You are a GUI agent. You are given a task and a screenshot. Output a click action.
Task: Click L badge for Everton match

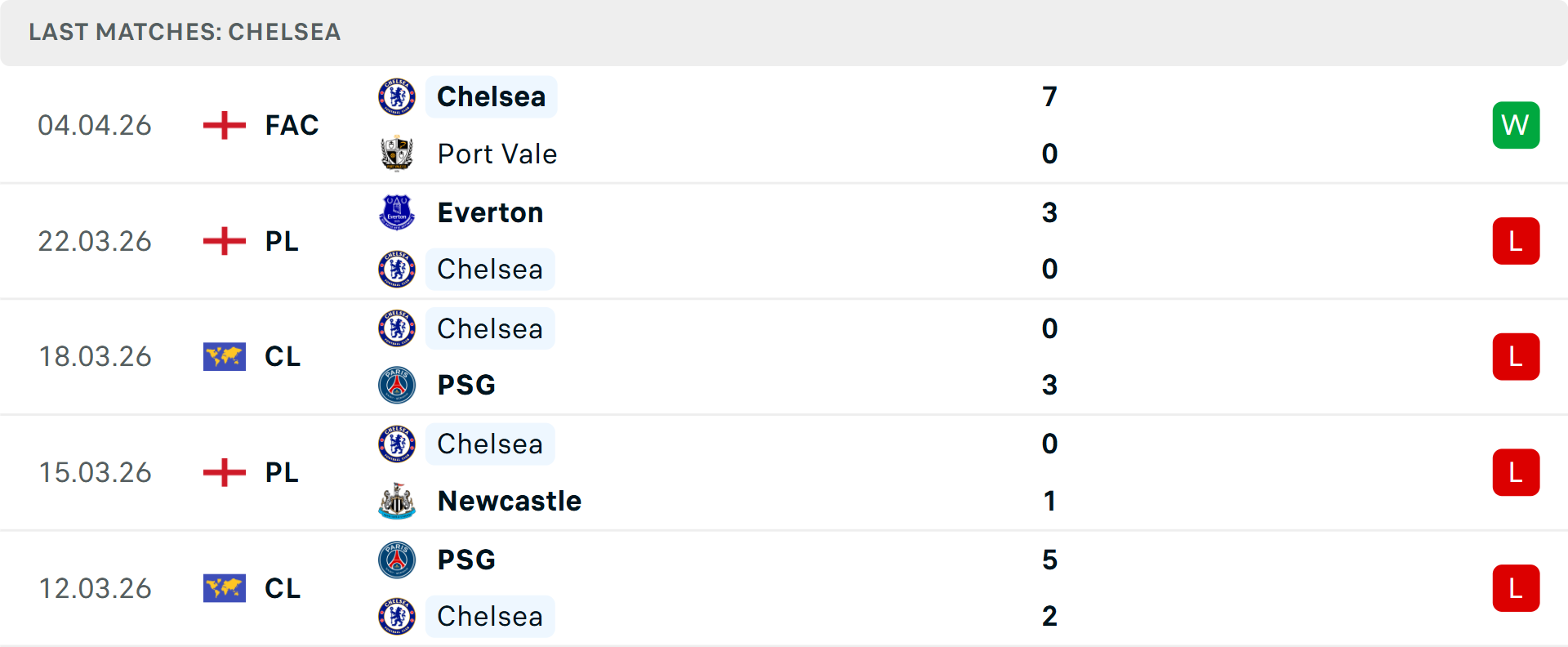[1516, 241]
